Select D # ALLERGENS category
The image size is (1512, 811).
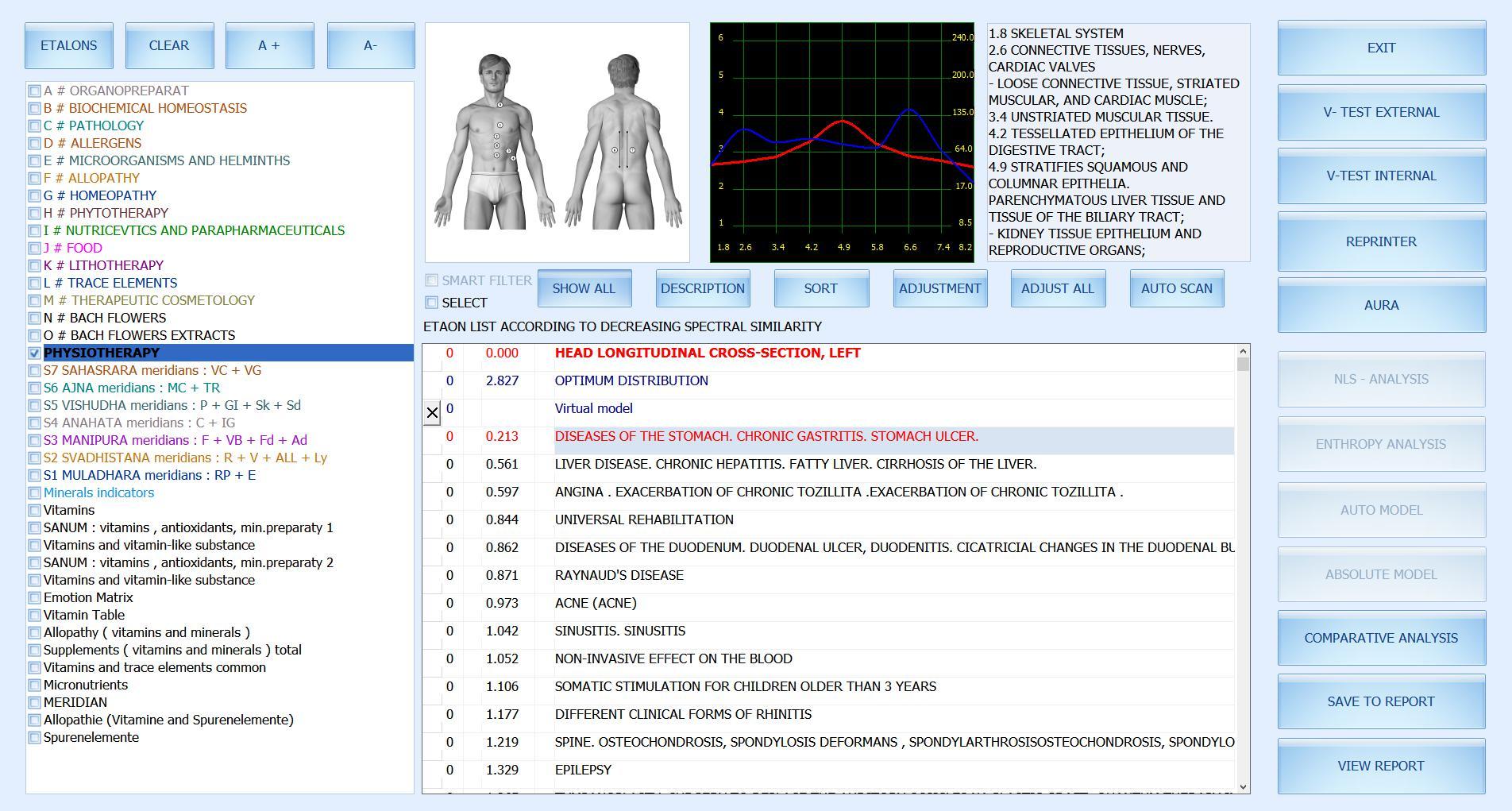(x=93, y=143)
